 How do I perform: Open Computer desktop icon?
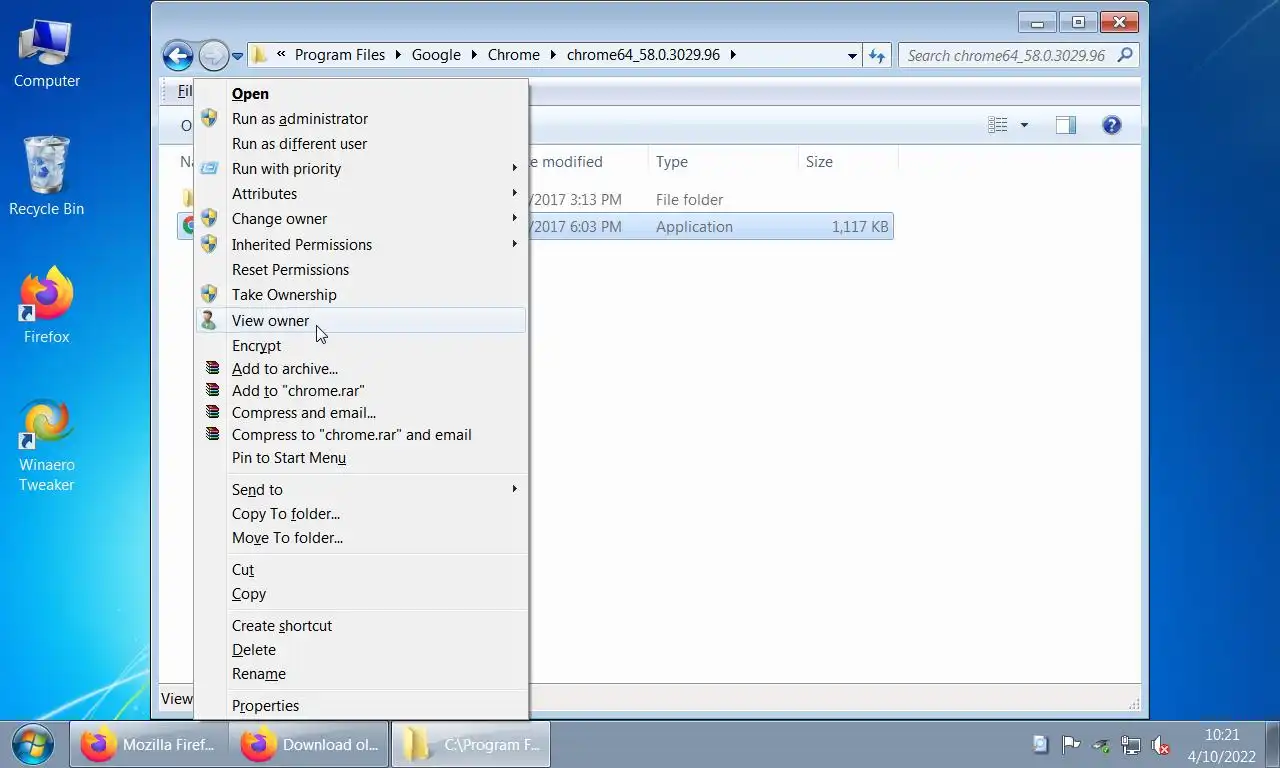[46, 52]
